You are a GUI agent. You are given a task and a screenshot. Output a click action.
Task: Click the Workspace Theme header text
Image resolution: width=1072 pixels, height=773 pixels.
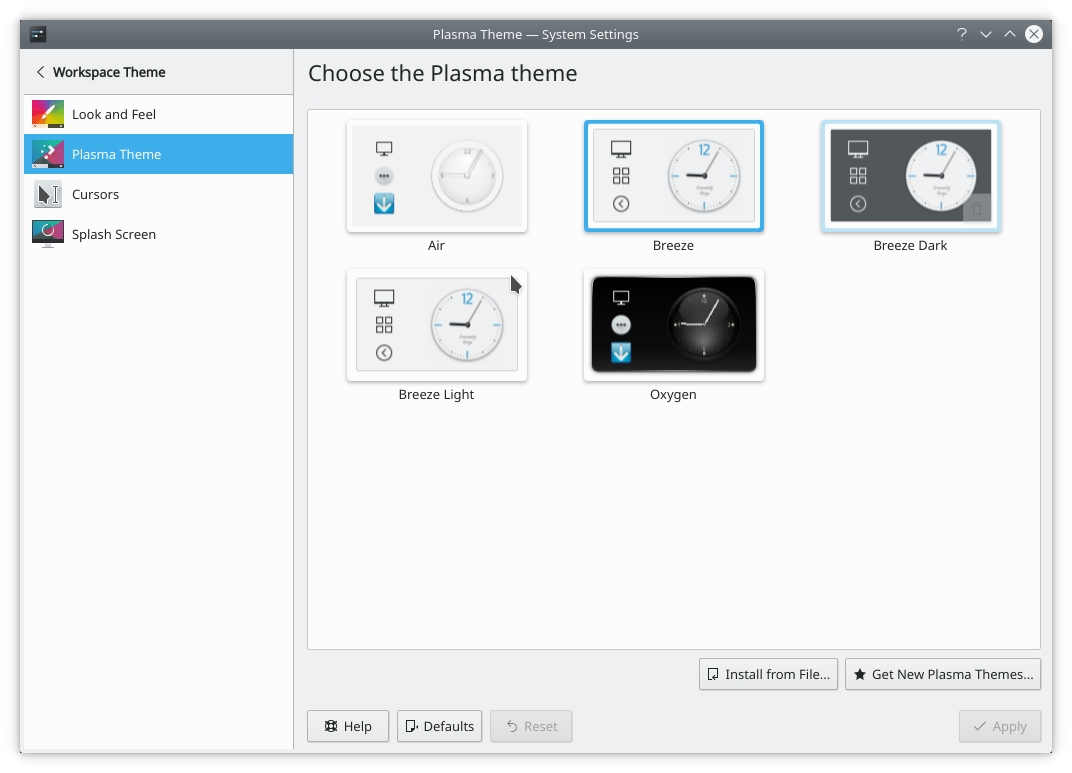109,72
